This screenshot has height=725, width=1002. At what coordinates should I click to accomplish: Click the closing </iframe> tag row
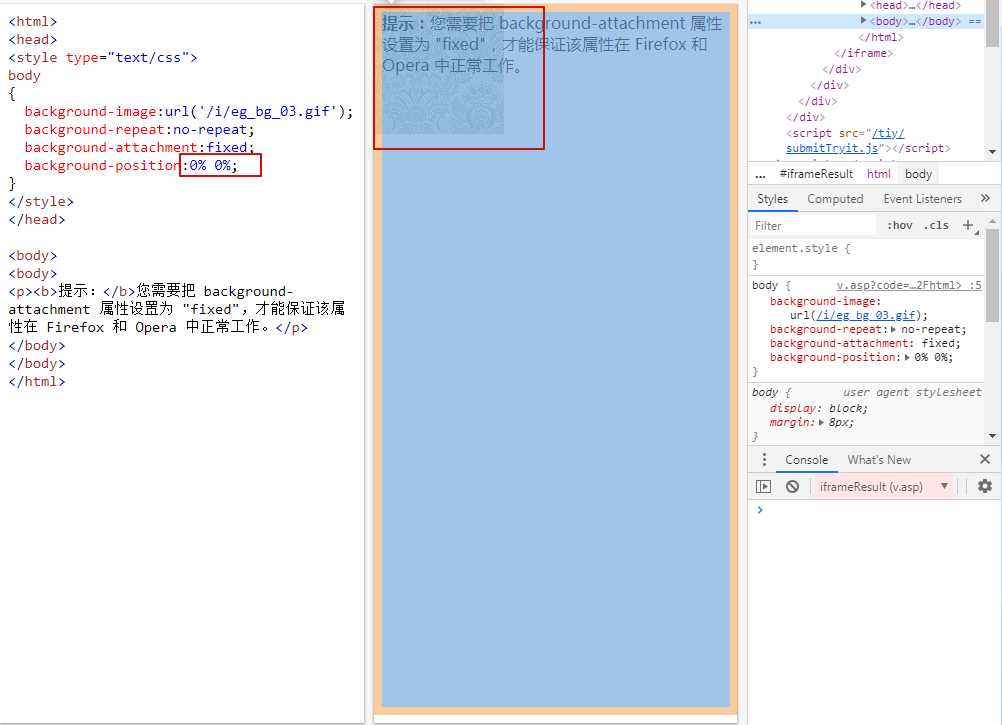click(x=863, y=53)
